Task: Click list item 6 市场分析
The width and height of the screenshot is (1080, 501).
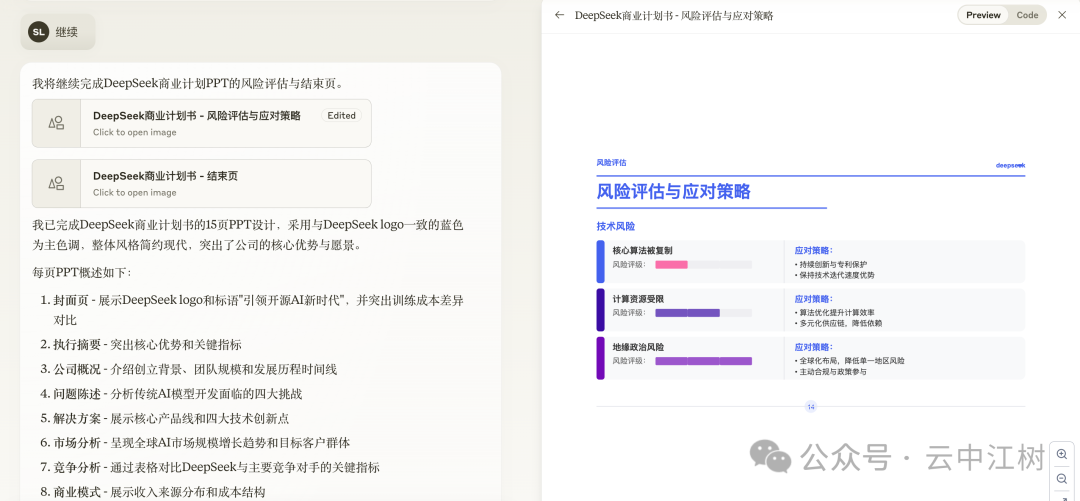Action: [201, 442]
